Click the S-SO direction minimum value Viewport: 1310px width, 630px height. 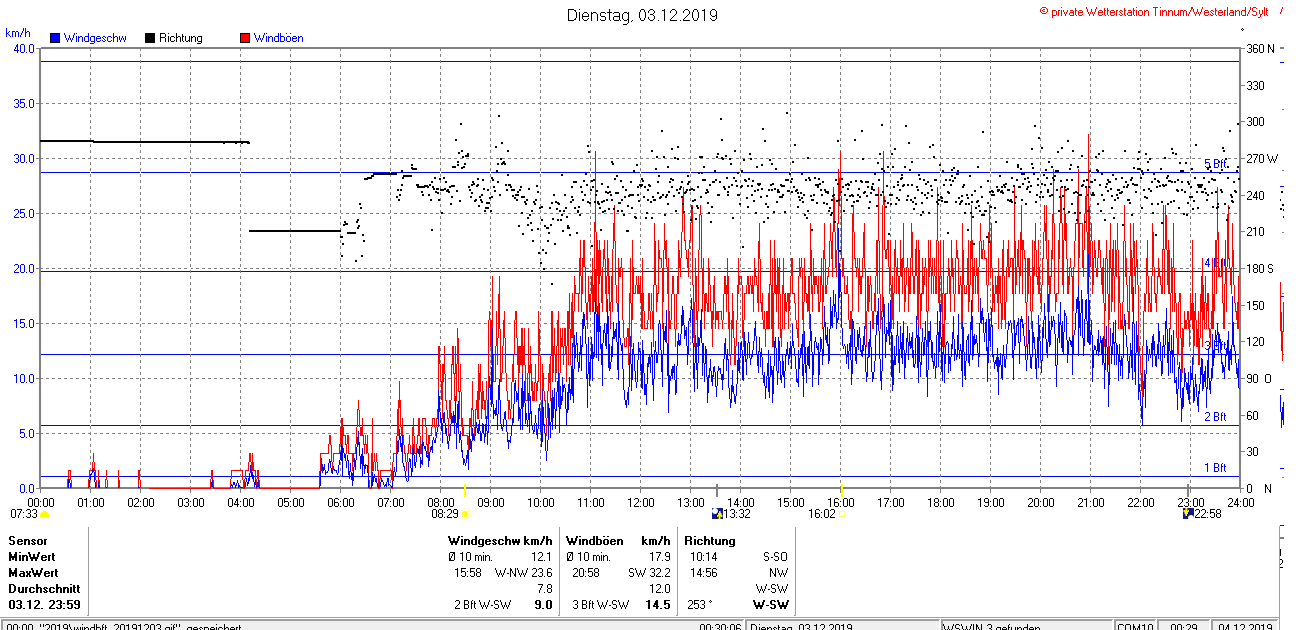click(774, 557)
